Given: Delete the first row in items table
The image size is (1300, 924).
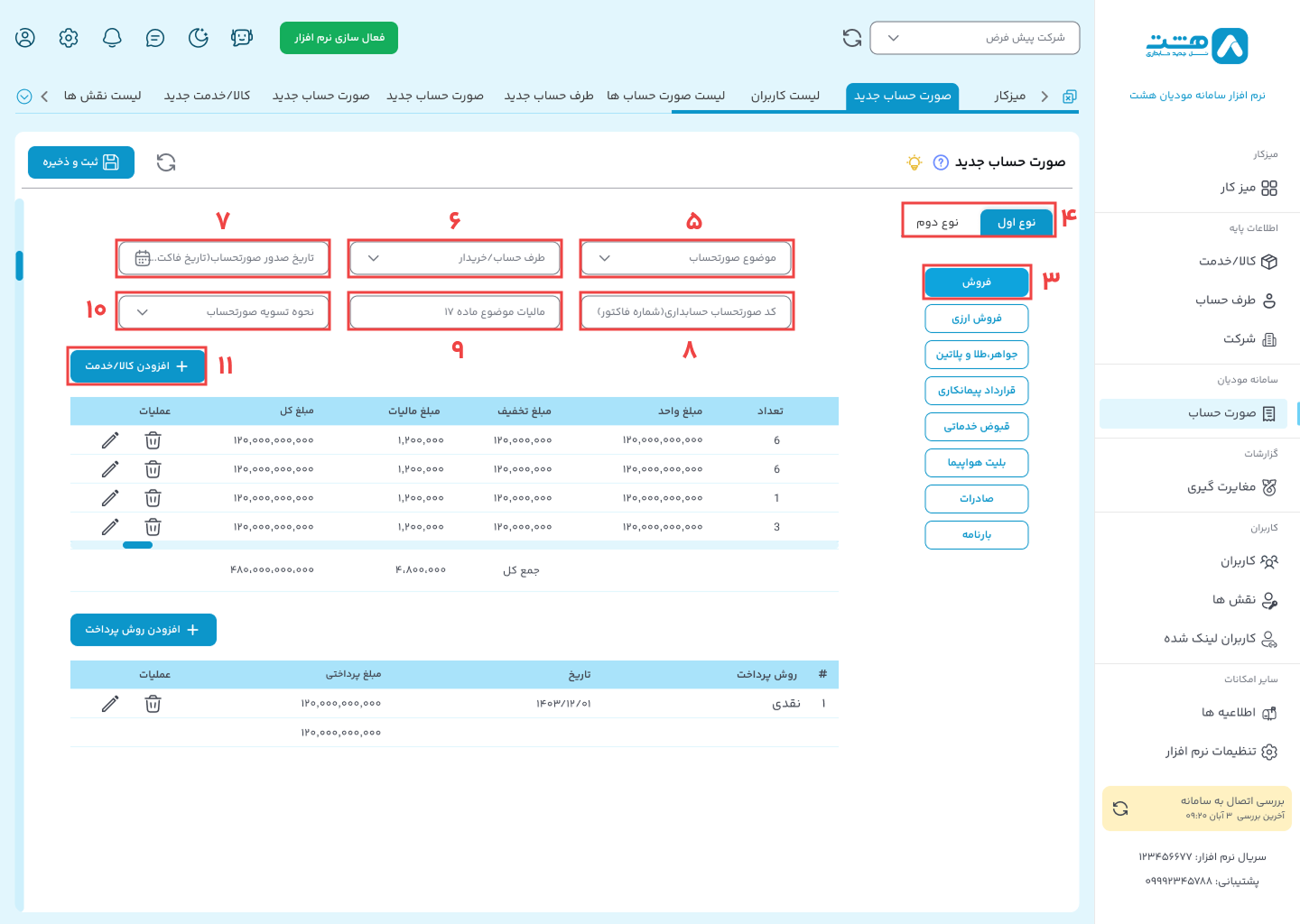Looking at the screenshot, I should (153, 440).
